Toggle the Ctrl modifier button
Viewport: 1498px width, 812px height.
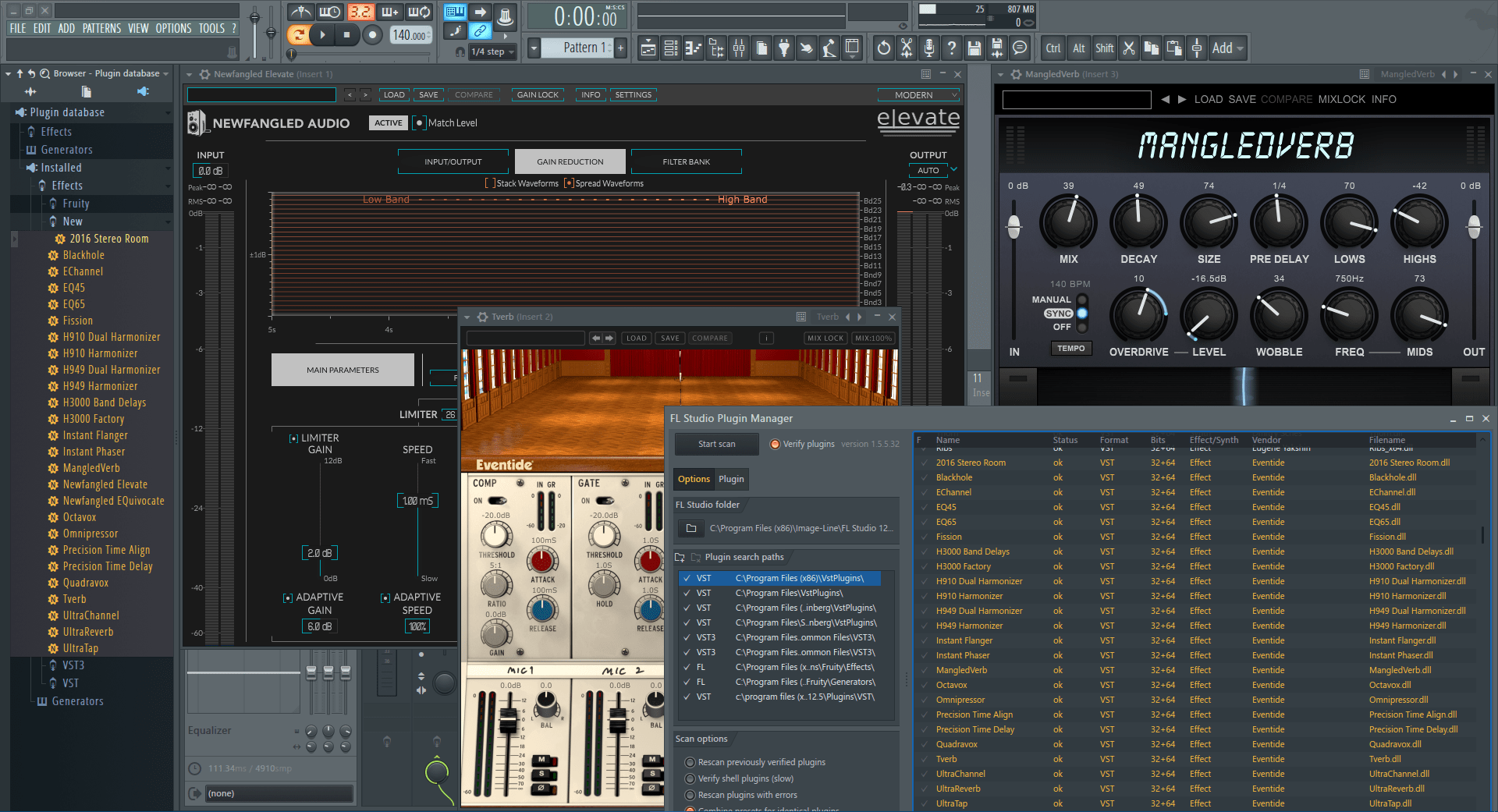pyautogui.click(x=1053, y=48)
